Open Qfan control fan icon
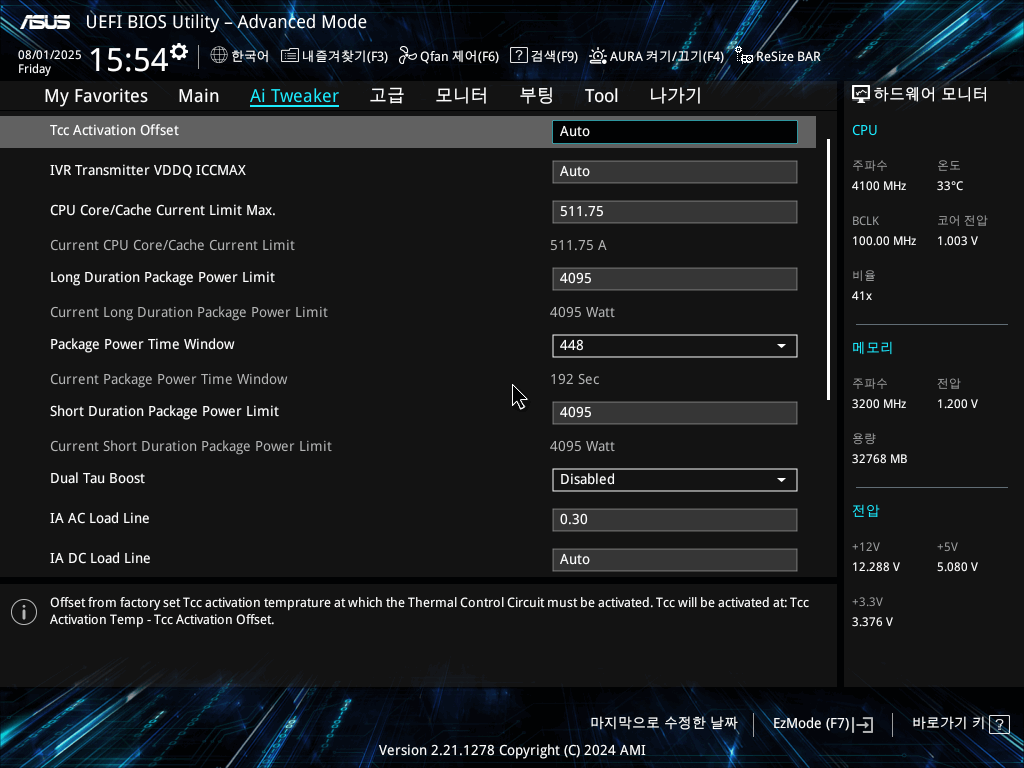This screenshot has height=768, width=1024. (x=408, y=56)
